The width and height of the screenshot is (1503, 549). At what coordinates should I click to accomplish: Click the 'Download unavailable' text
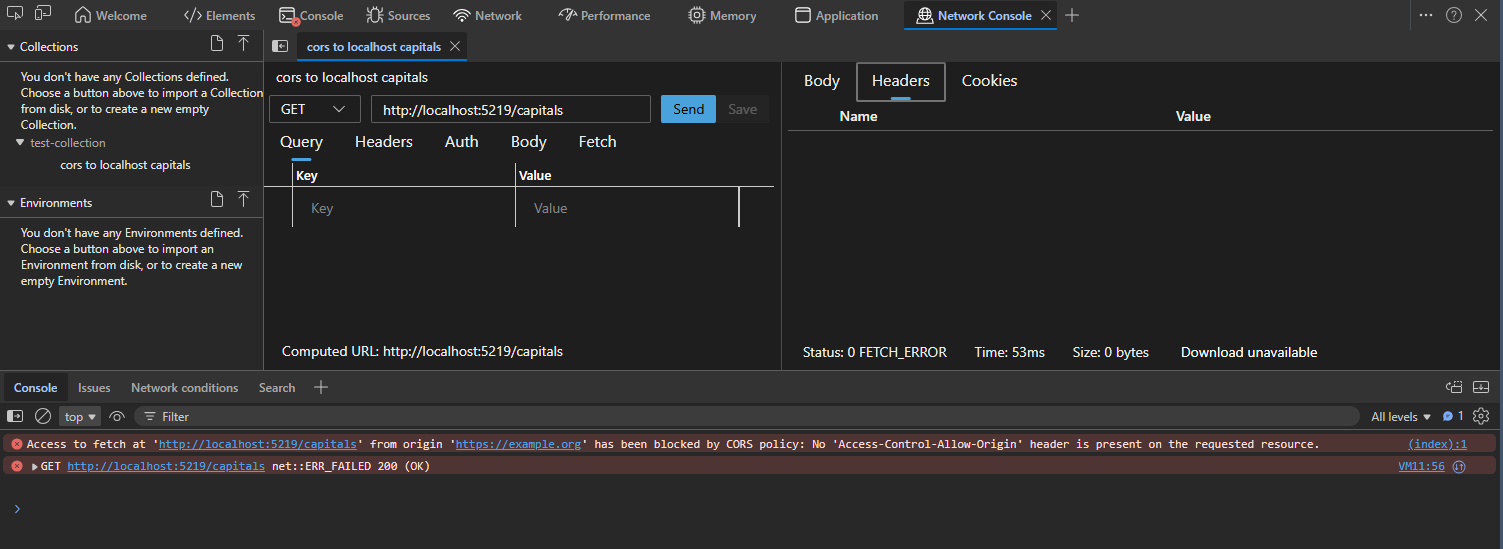(x=1248, y=352)
